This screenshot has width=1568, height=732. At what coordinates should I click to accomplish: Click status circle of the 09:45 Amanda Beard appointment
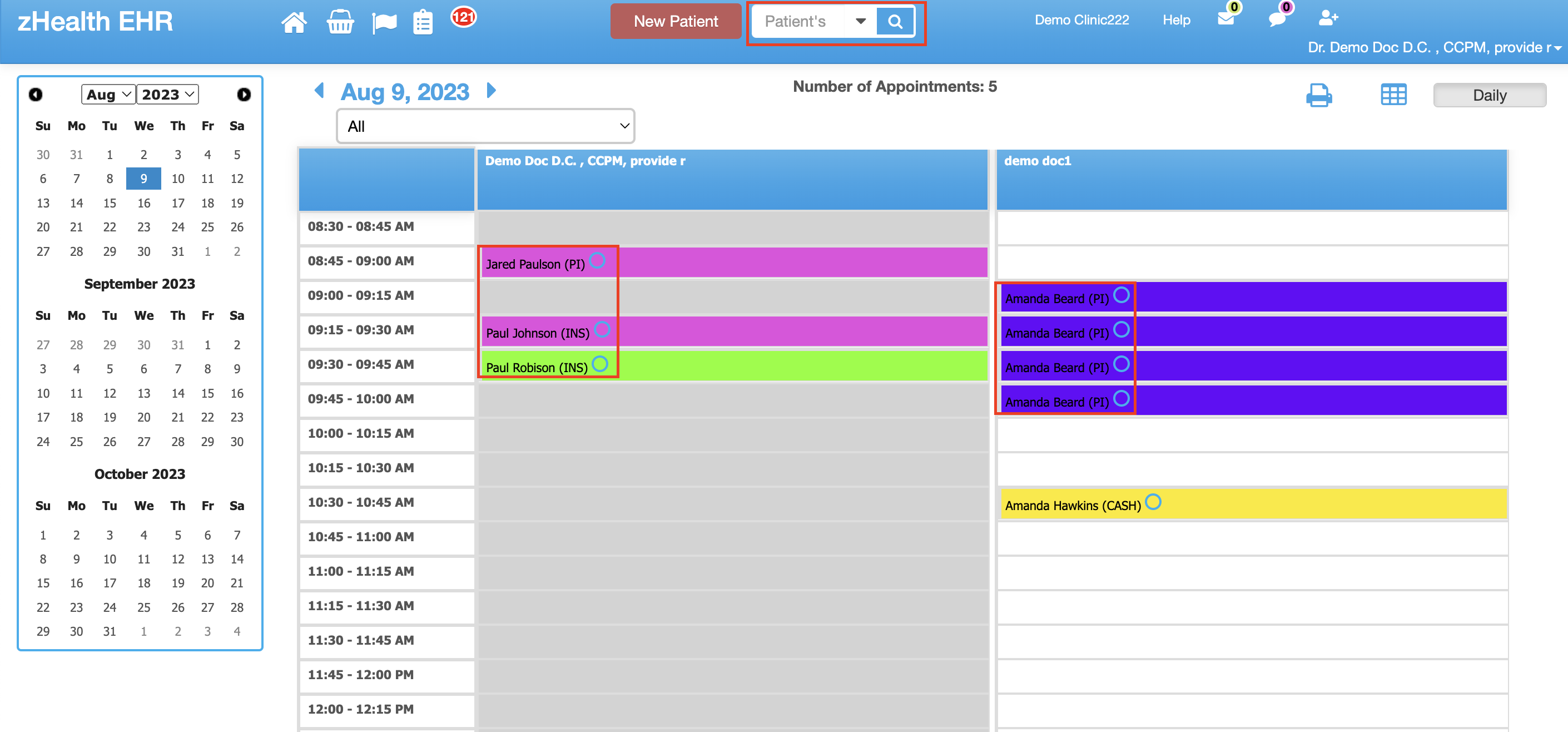pyautogui.click(x=1121, y=399)
